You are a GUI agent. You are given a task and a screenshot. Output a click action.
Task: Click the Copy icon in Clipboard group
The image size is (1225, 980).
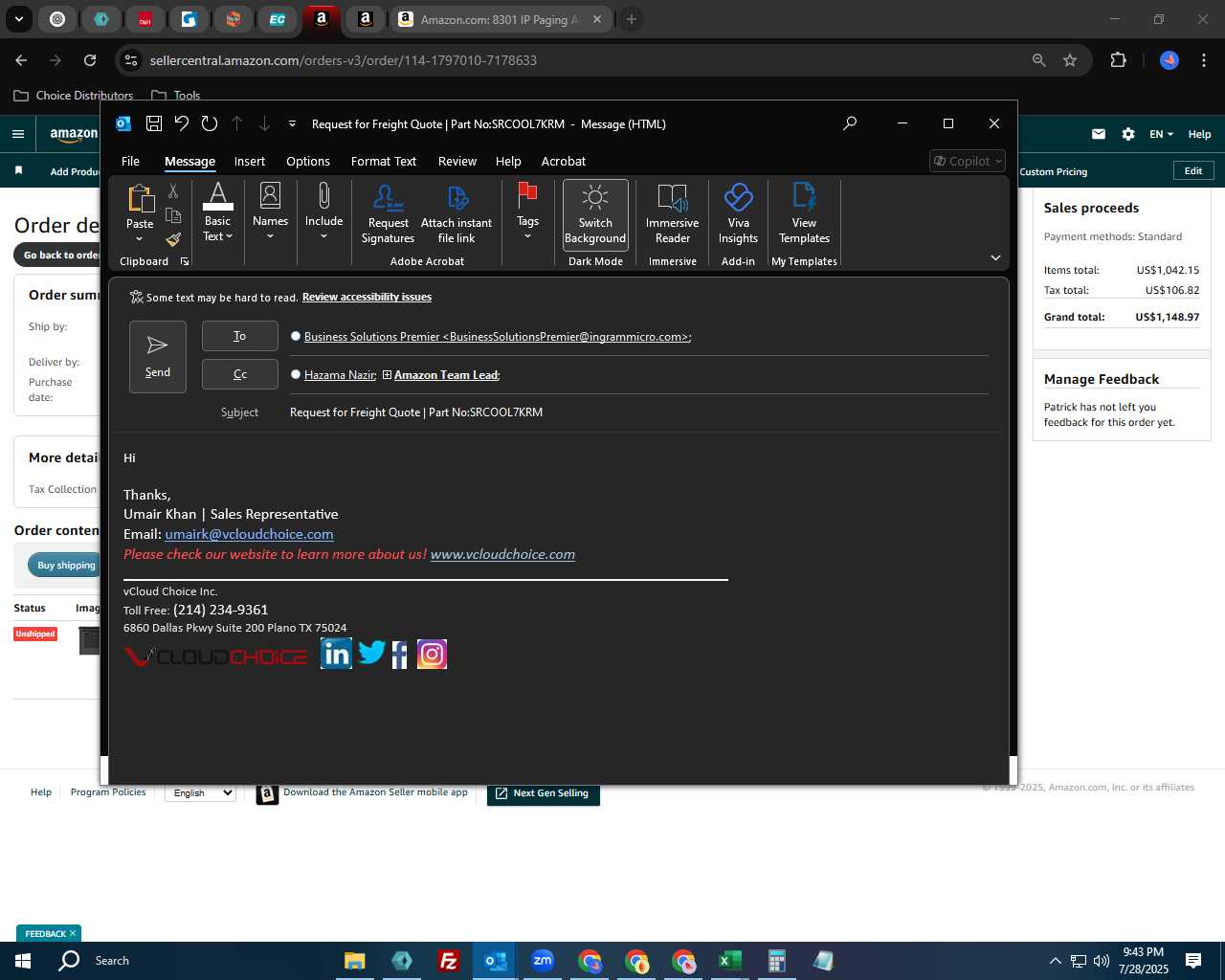click(x=173, y=215)
